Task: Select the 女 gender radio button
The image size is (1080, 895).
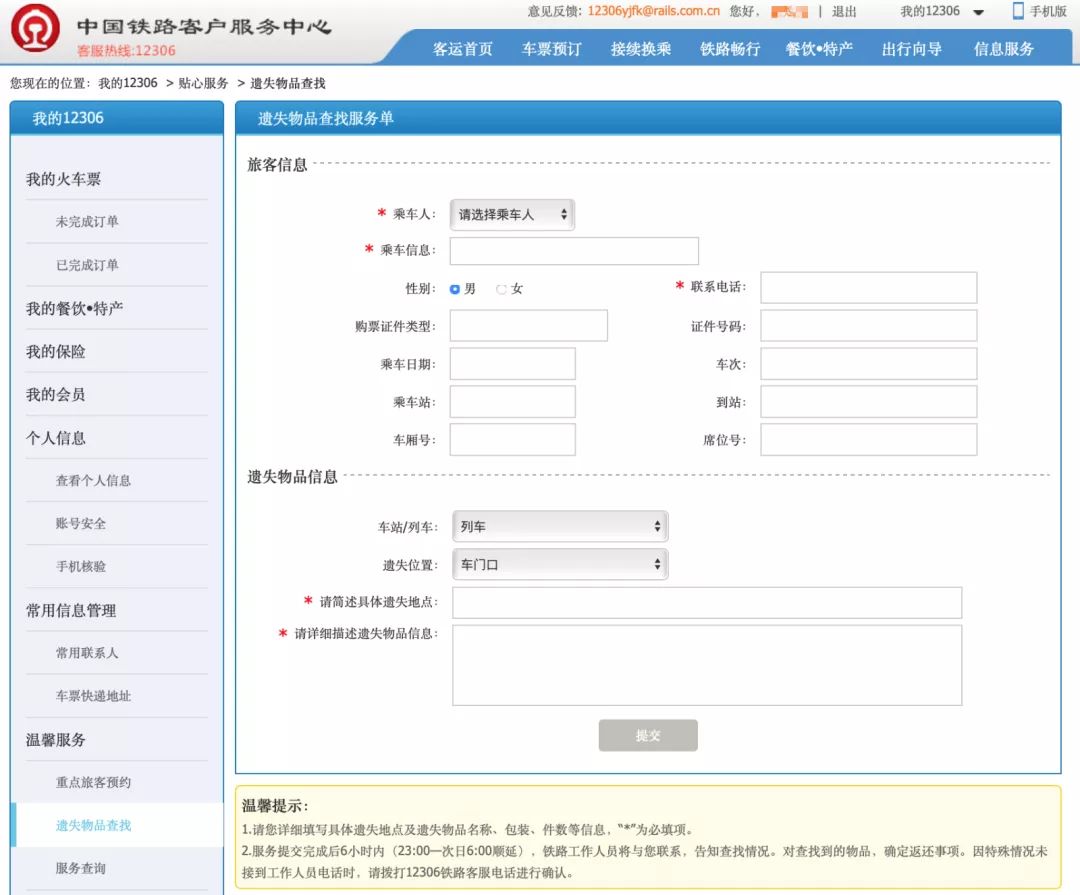Action: pyautogui.click(x=500, y=288)
